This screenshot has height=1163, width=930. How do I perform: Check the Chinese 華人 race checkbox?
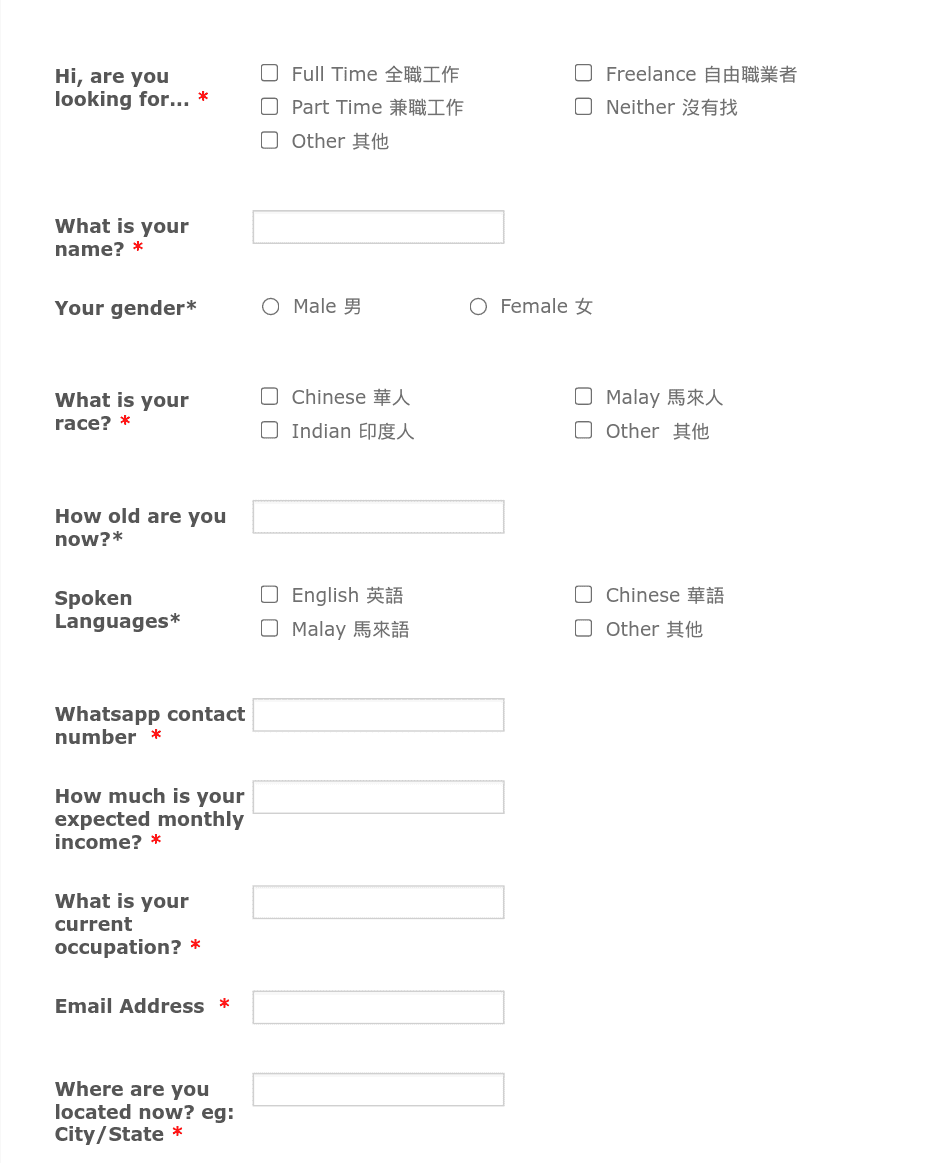coord(269,395)
